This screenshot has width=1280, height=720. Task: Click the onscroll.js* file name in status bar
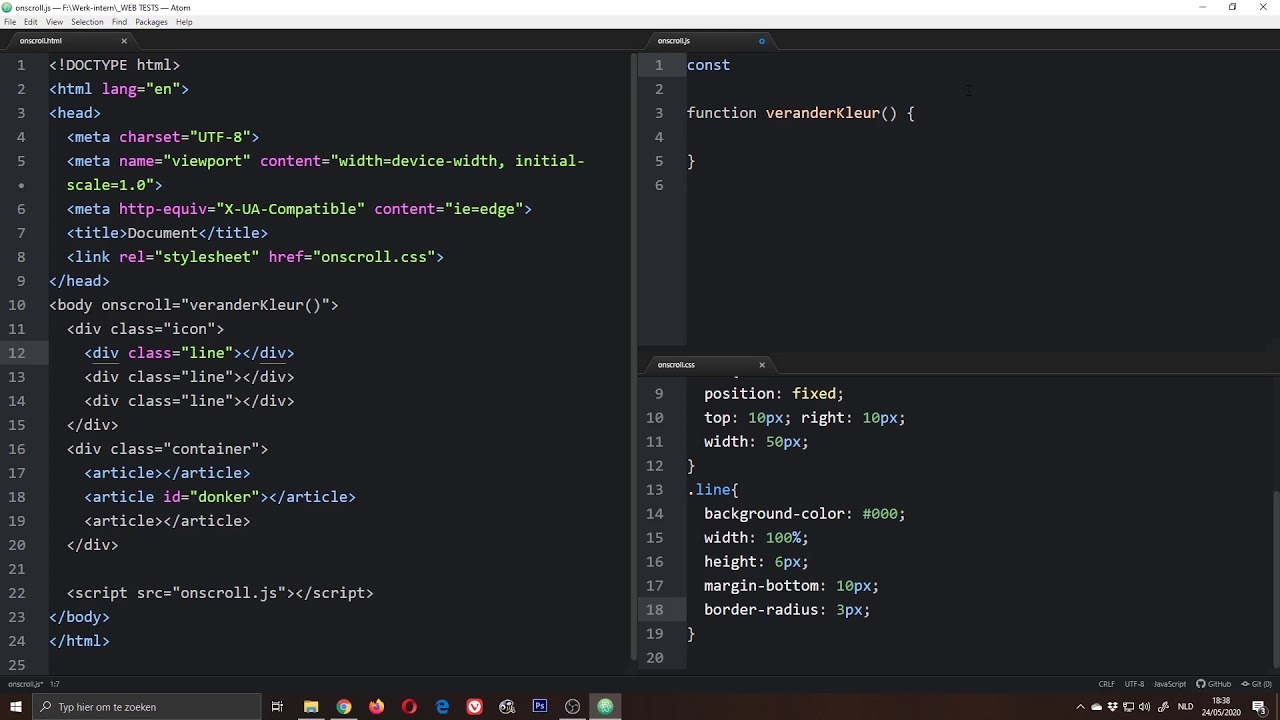pos(25,684)
